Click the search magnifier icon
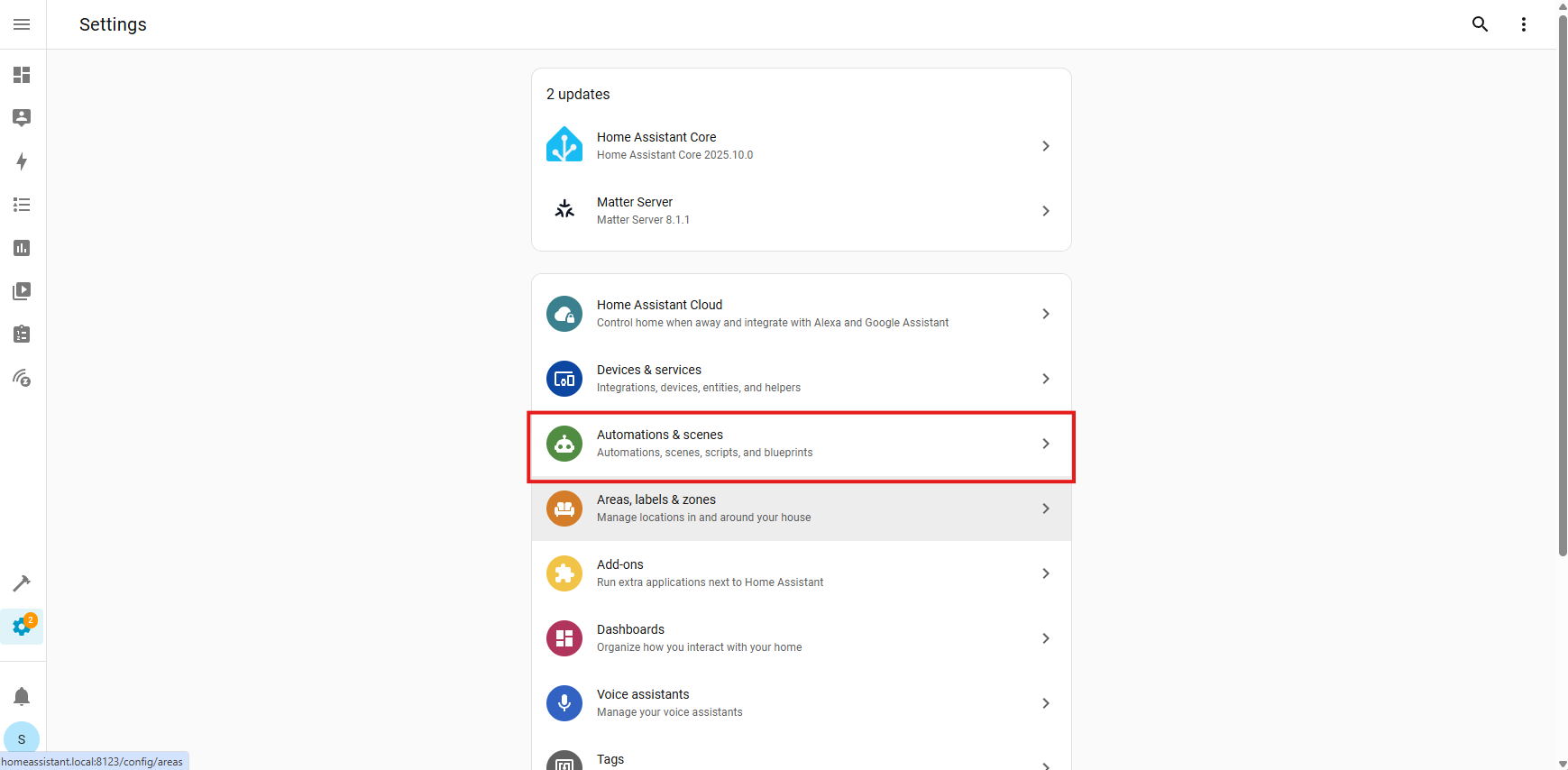1568x770 pixels. point(1480,24)
